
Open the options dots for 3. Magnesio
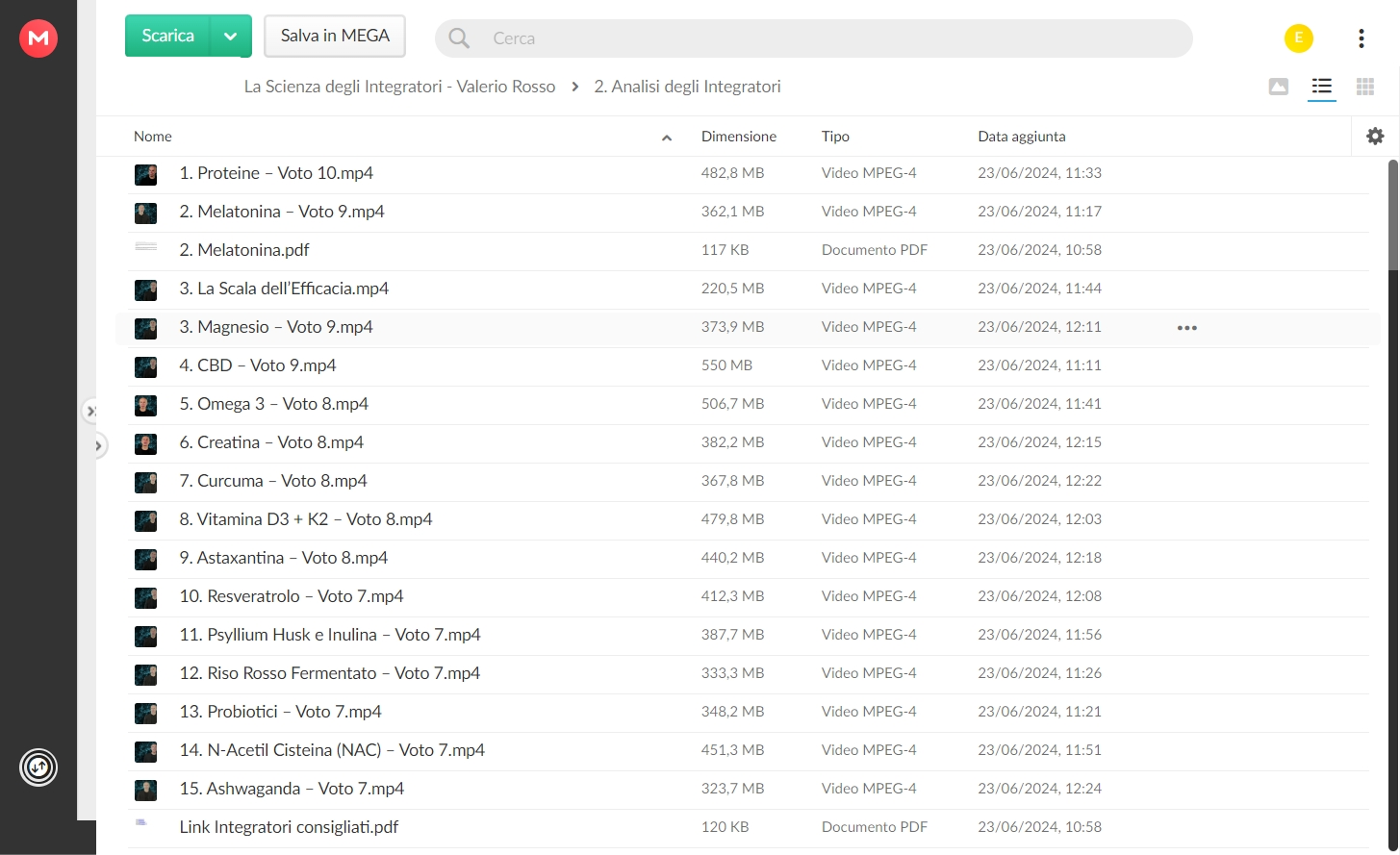pos(1187,328)
